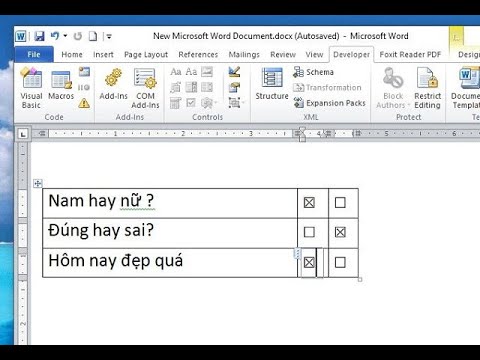Image resolution: width=480 pixels, height=360 pixels.
Task: Uncheck the second checkbox in "Đúng hay sai?" row
Action: coord(340,232)
